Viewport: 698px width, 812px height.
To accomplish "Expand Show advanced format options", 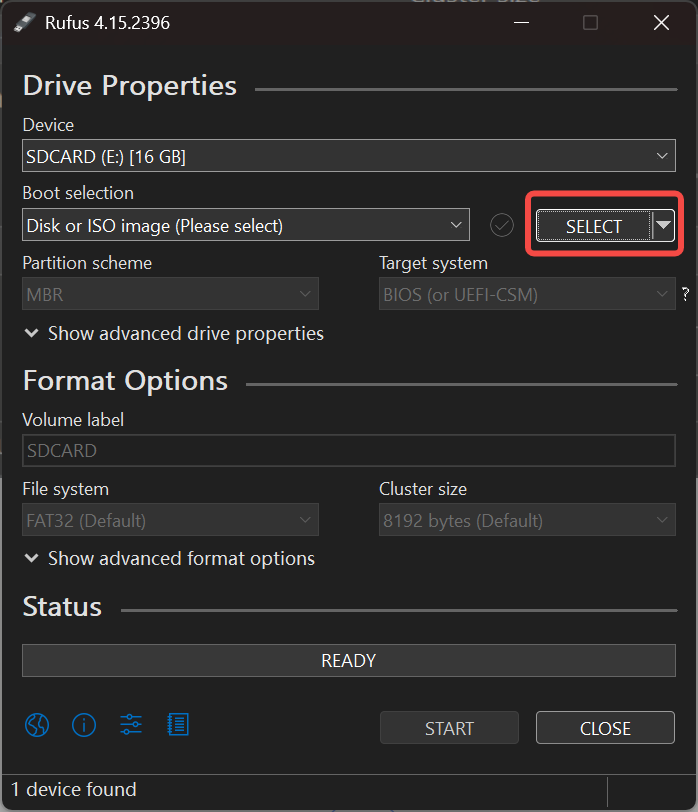I will coord(170,558).
